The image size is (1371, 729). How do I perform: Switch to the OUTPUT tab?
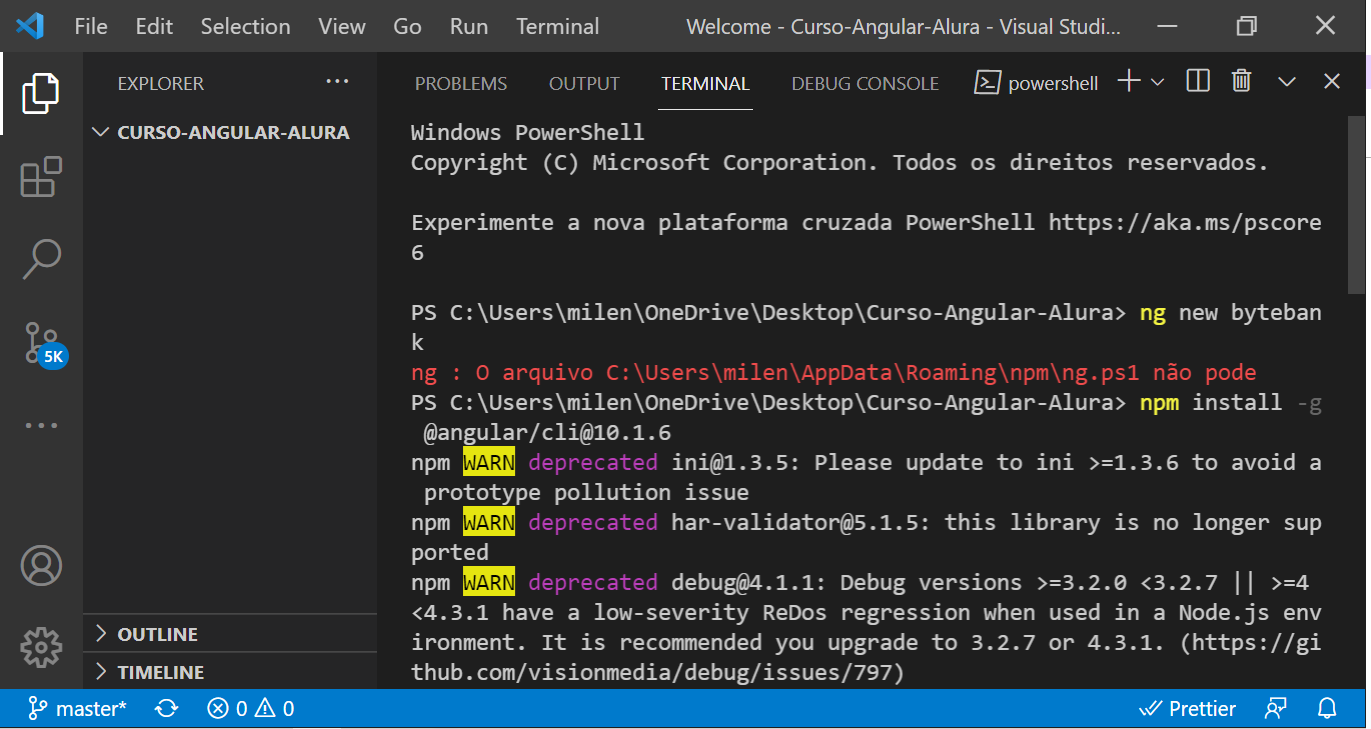tap(584, 84)
